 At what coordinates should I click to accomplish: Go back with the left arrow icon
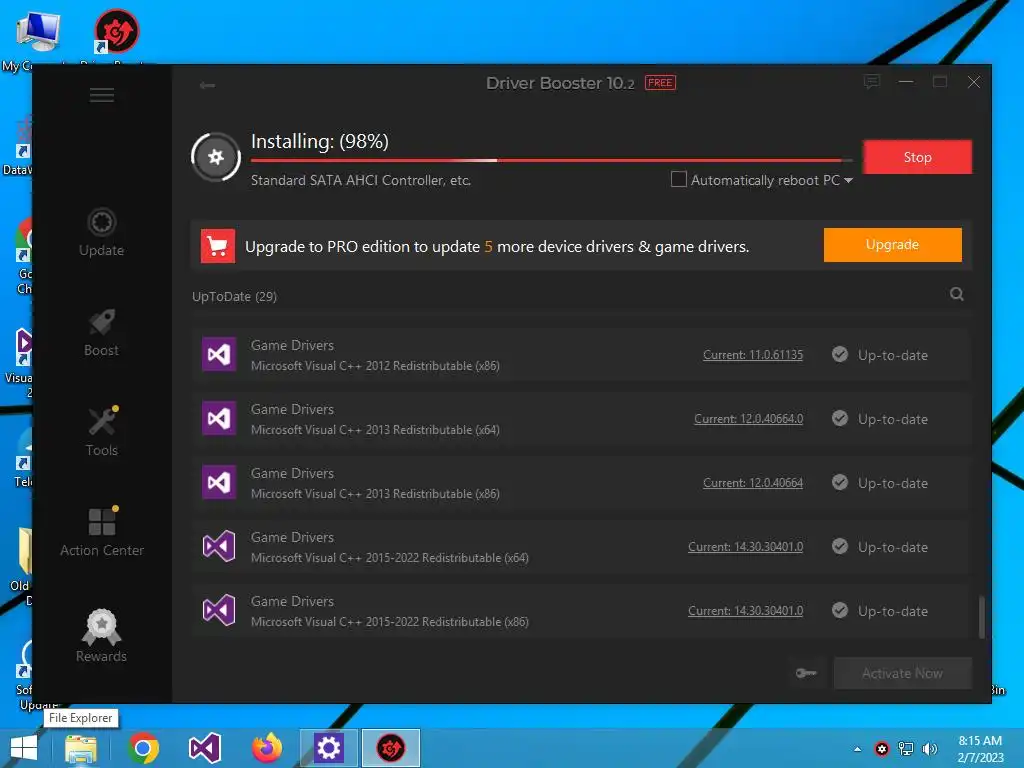coord(208,85)
